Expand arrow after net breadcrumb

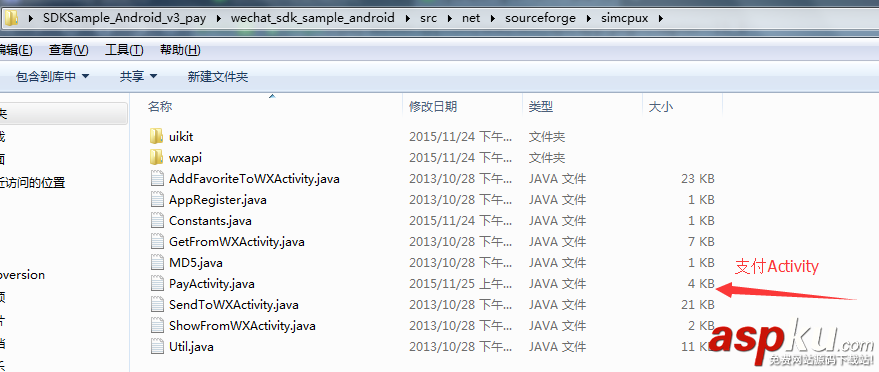coord(493,18)
